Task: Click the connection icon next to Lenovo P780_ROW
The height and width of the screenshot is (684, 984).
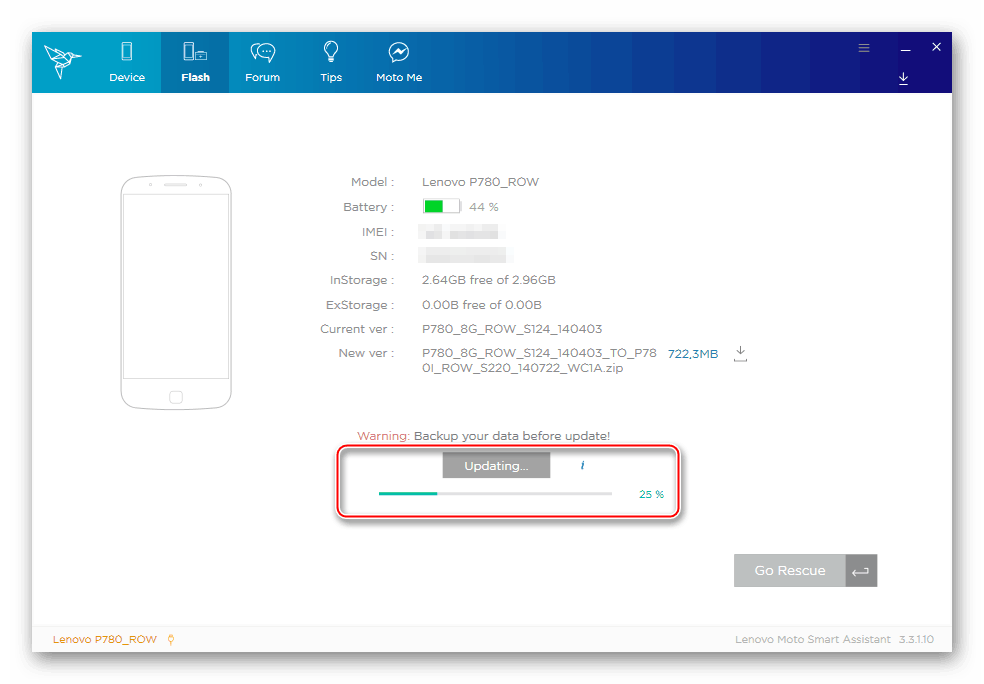Action: (x=171, y=639)
